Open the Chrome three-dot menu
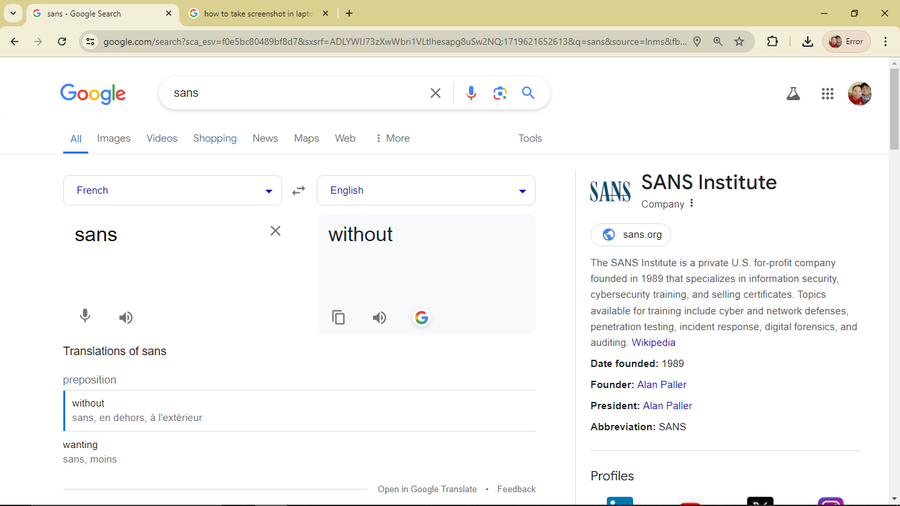 (x=886, y=41)
